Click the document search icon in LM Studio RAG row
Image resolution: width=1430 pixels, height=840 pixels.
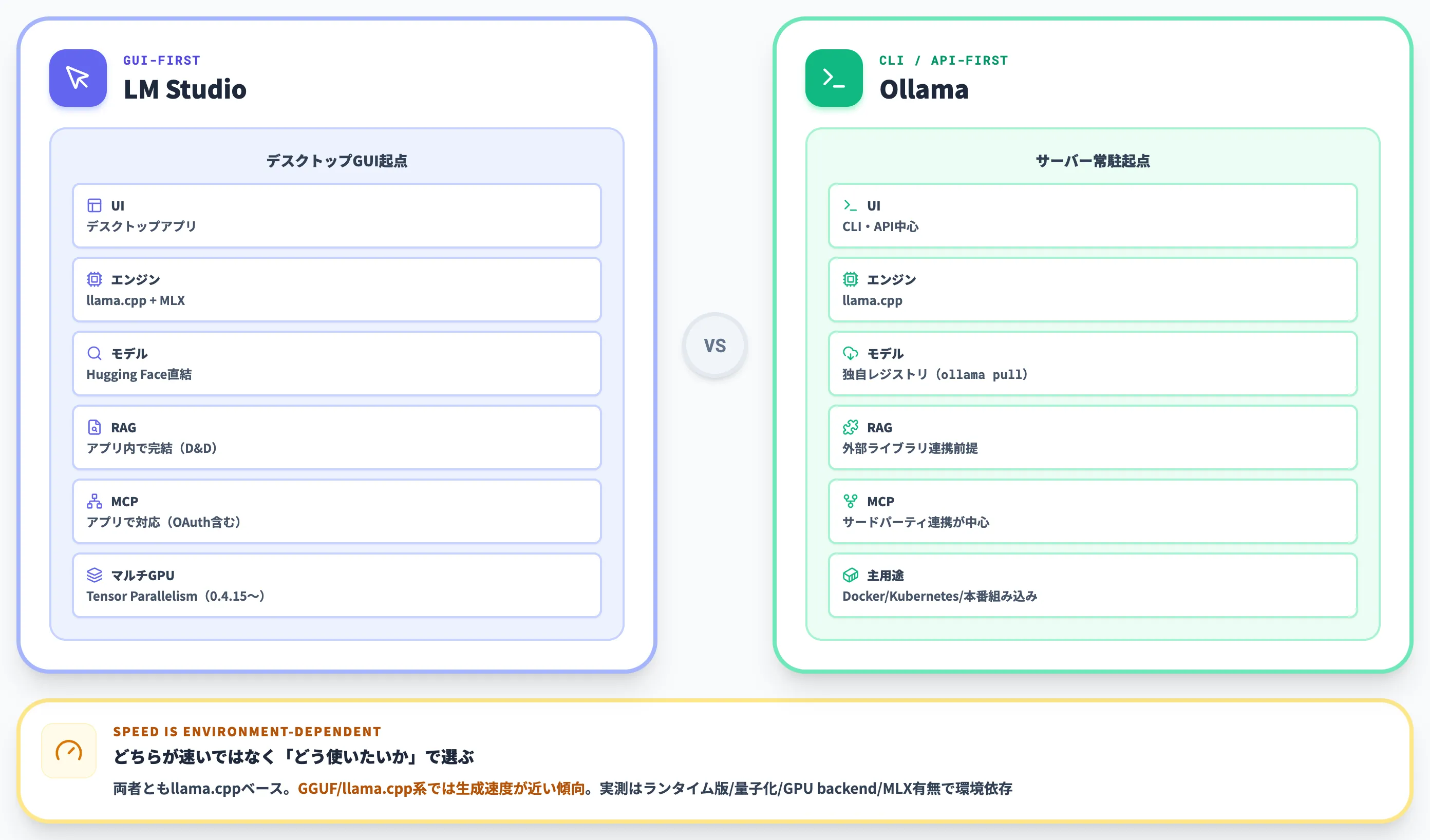pos(94,427)
